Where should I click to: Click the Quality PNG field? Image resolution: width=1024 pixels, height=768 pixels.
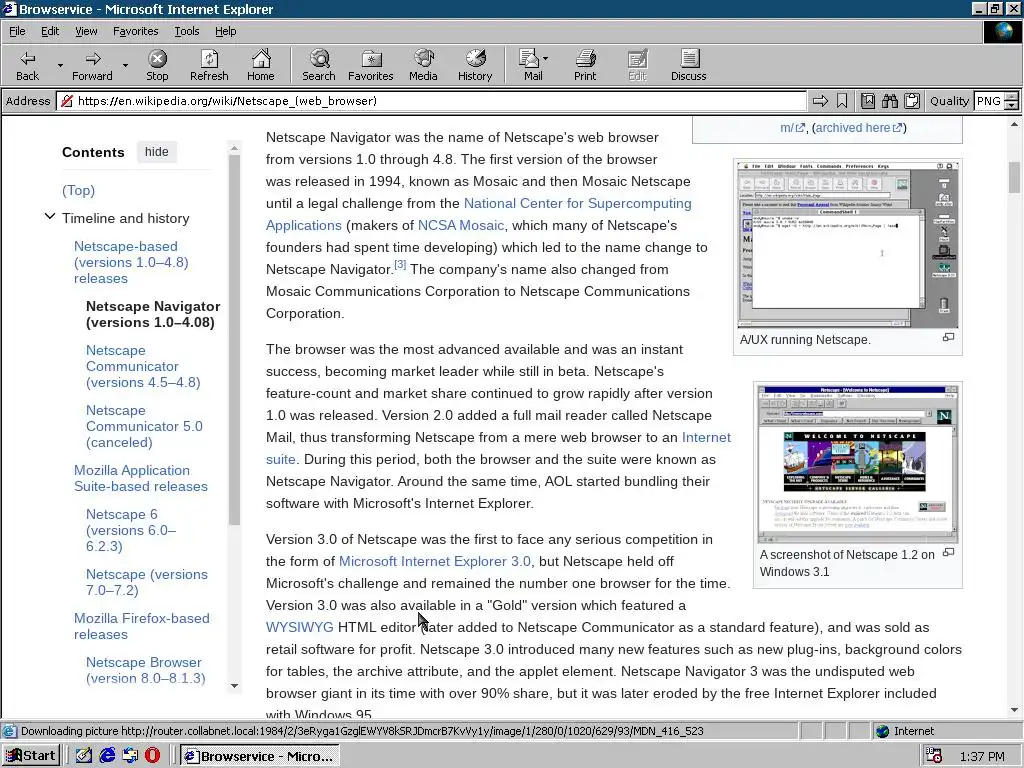point(989,101)
